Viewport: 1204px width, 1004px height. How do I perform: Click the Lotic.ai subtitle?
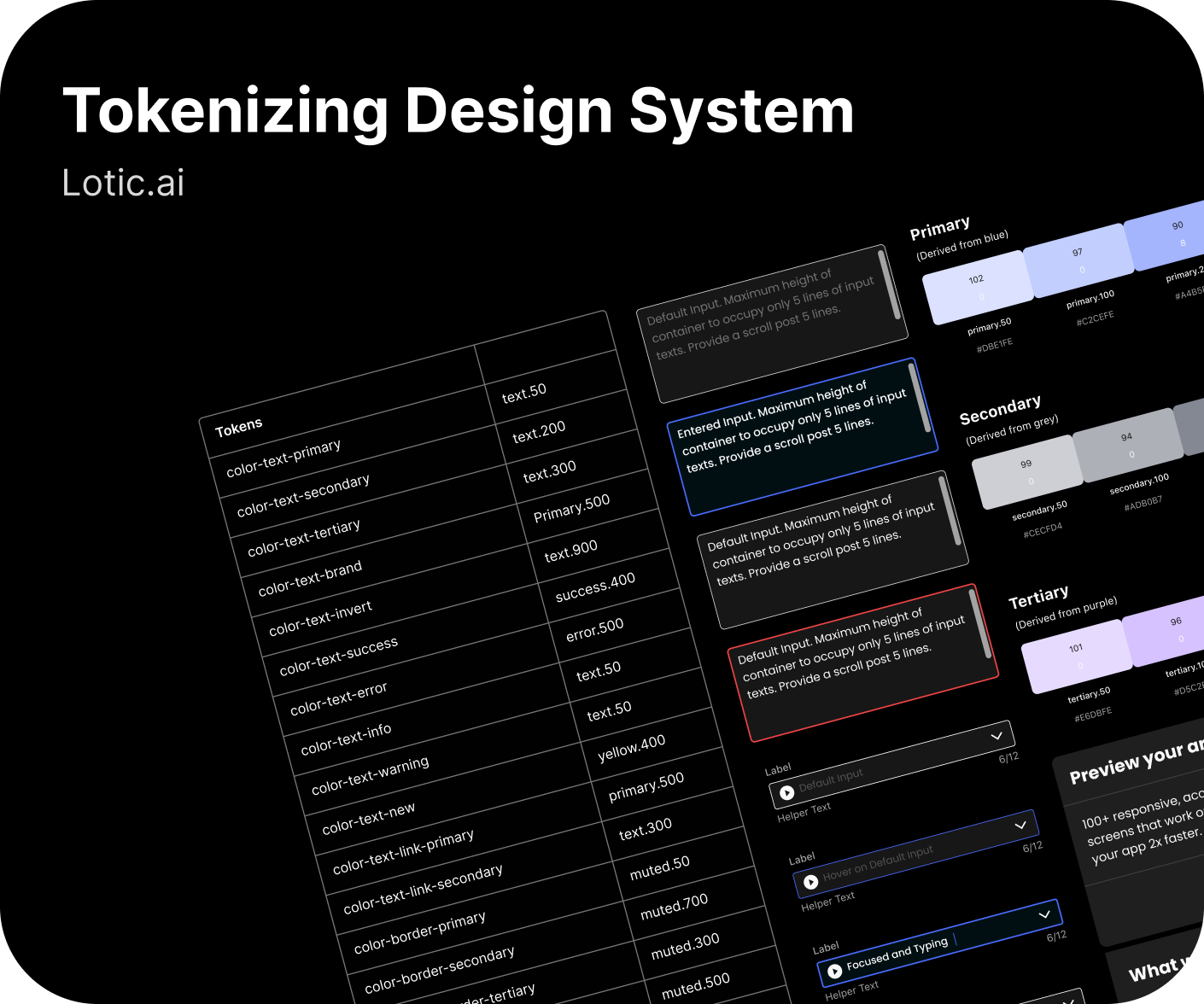click(x=123, y=183)
